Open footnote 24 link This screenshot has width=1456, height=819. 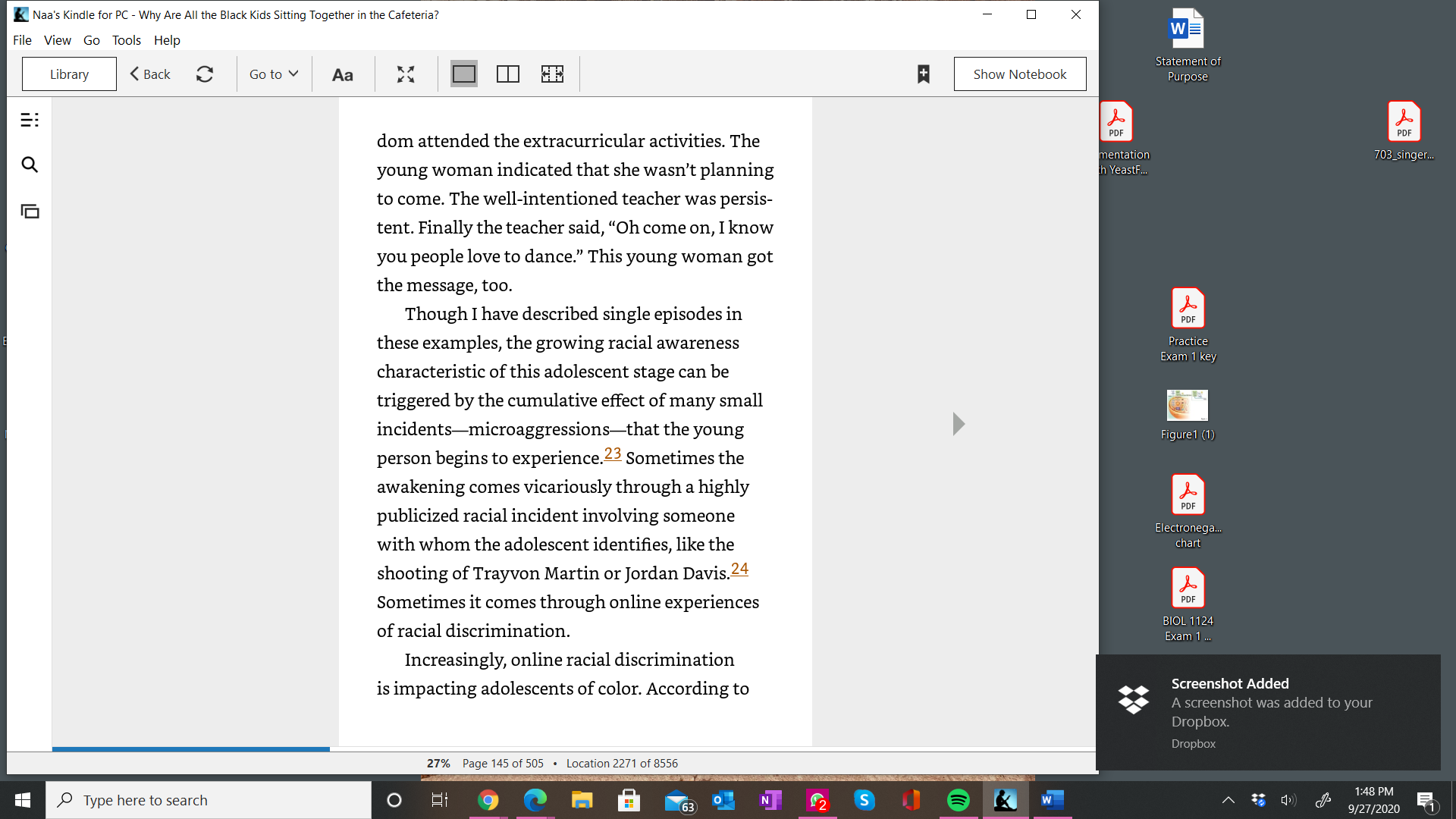tap(739, 569)
